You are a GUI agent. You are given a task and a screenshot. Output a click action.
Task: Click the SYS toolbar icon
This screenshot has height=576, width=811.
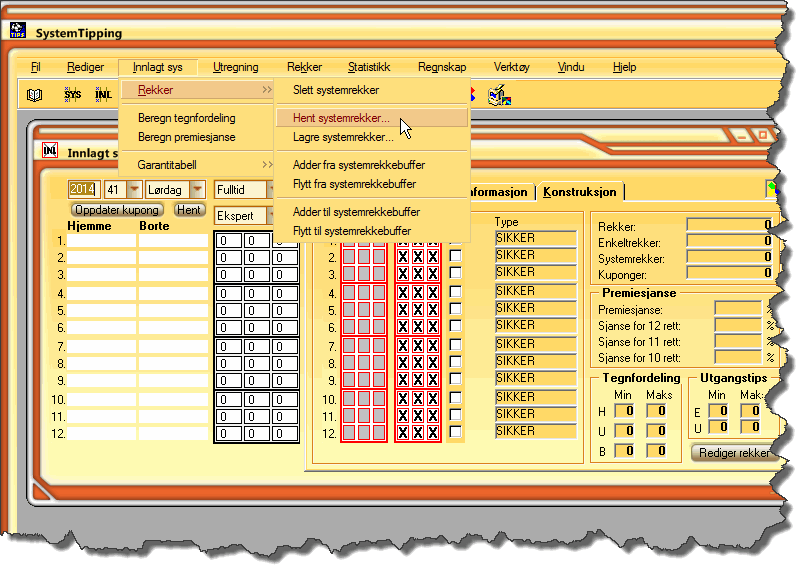tap(72, 95)
